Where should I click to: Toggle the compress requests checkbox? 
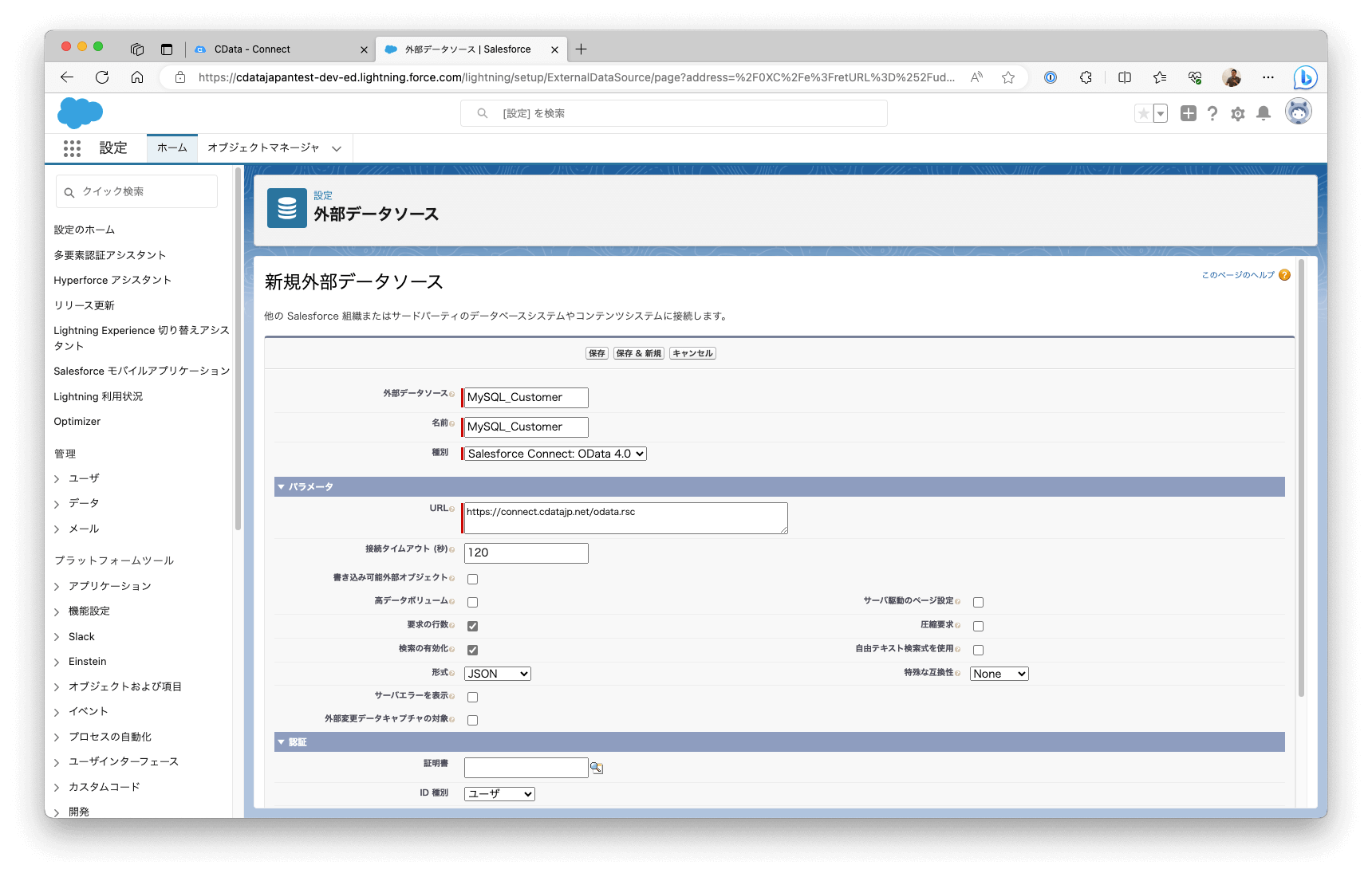point(979,627)
